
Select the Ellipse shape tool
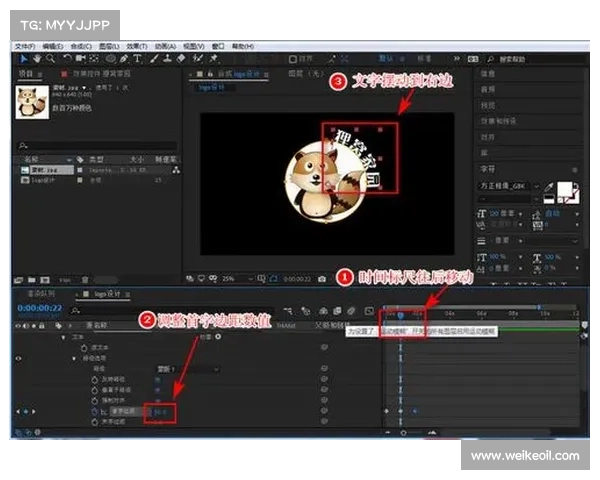(111, 59)
